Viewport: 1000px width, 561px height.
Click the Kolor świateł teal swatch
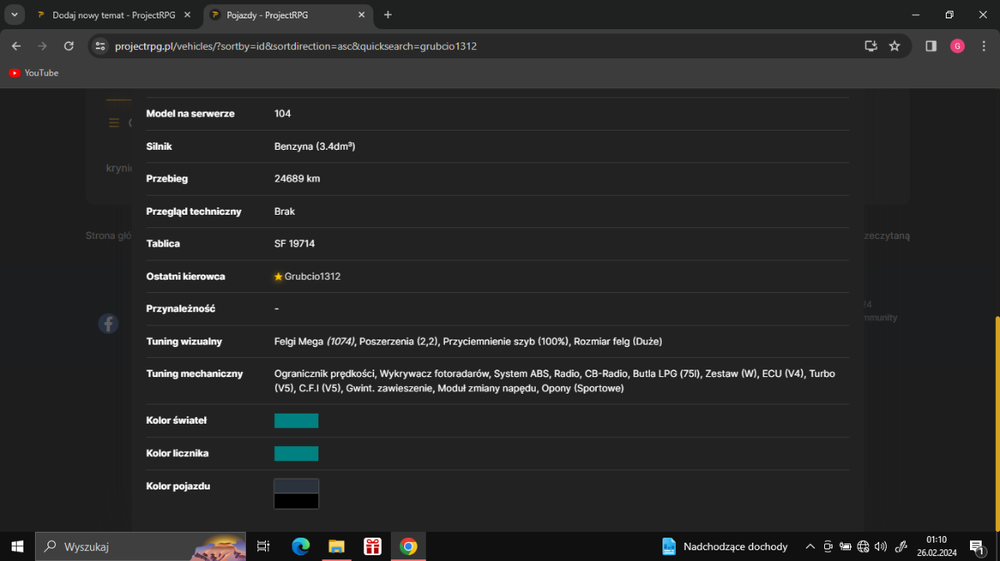click(296, 421)
